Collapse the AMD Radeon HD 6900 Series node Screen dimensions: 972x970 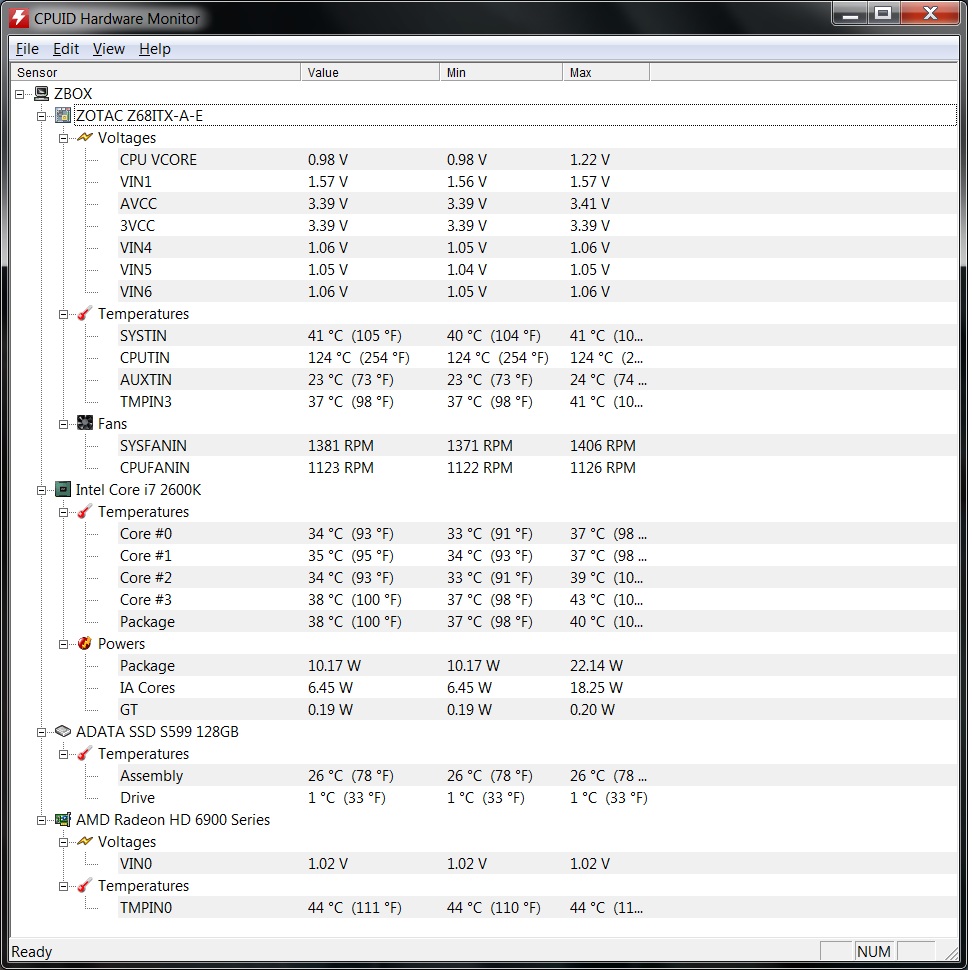point(42,820)
